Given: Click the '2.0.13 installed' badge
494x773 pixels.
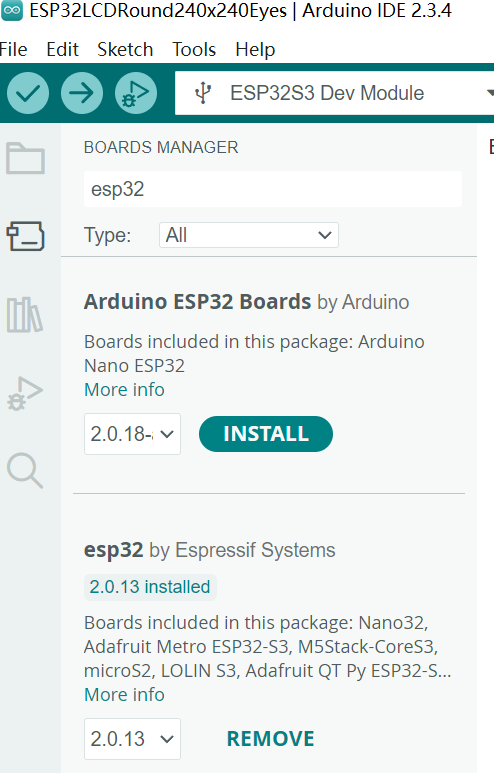Looking at the screenshot, I should click(150, 587).
